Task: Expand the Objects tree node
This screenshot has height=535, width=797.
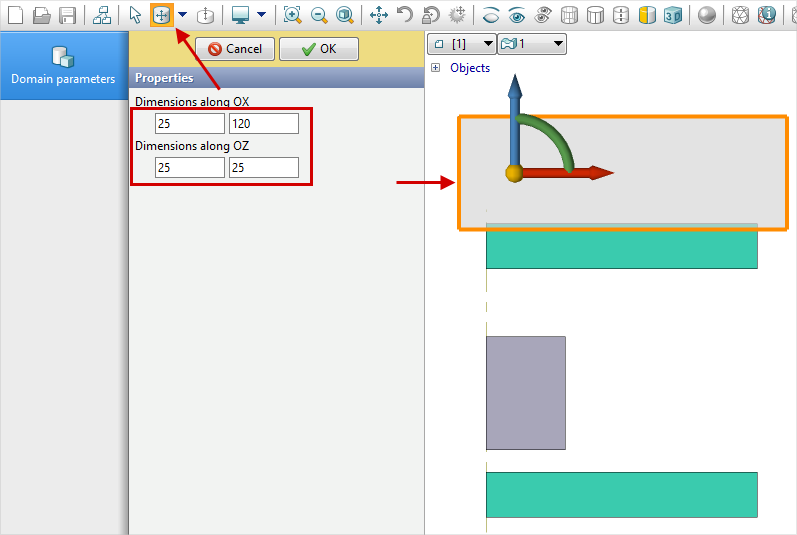Action: tap(436, 68)
